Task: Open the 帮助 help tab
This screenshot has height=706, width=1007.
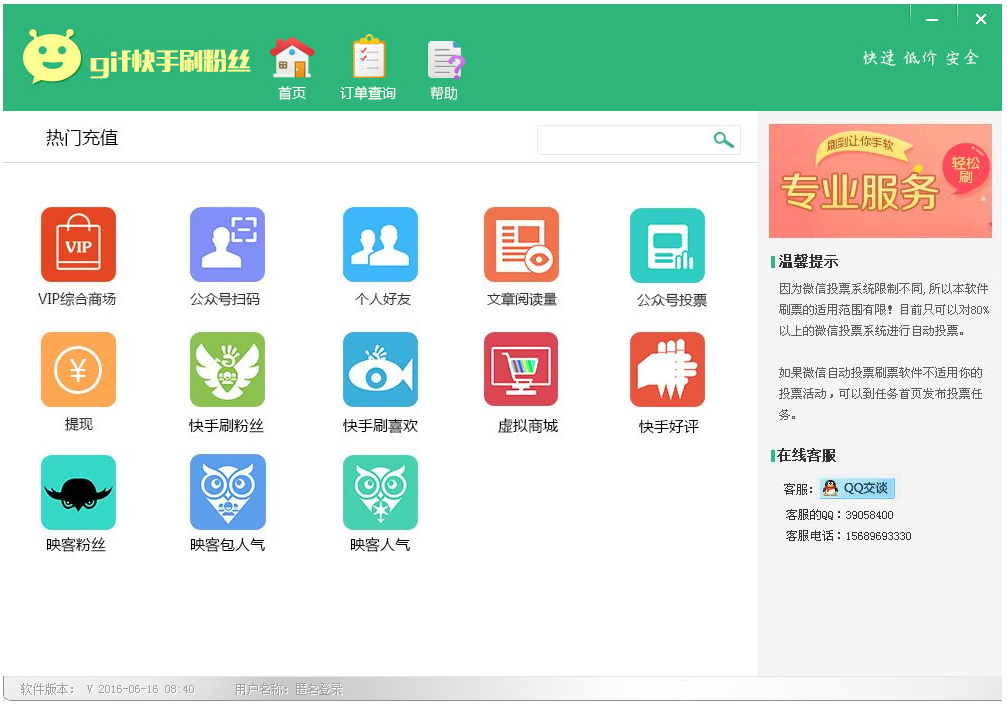Action: (444, 67)
